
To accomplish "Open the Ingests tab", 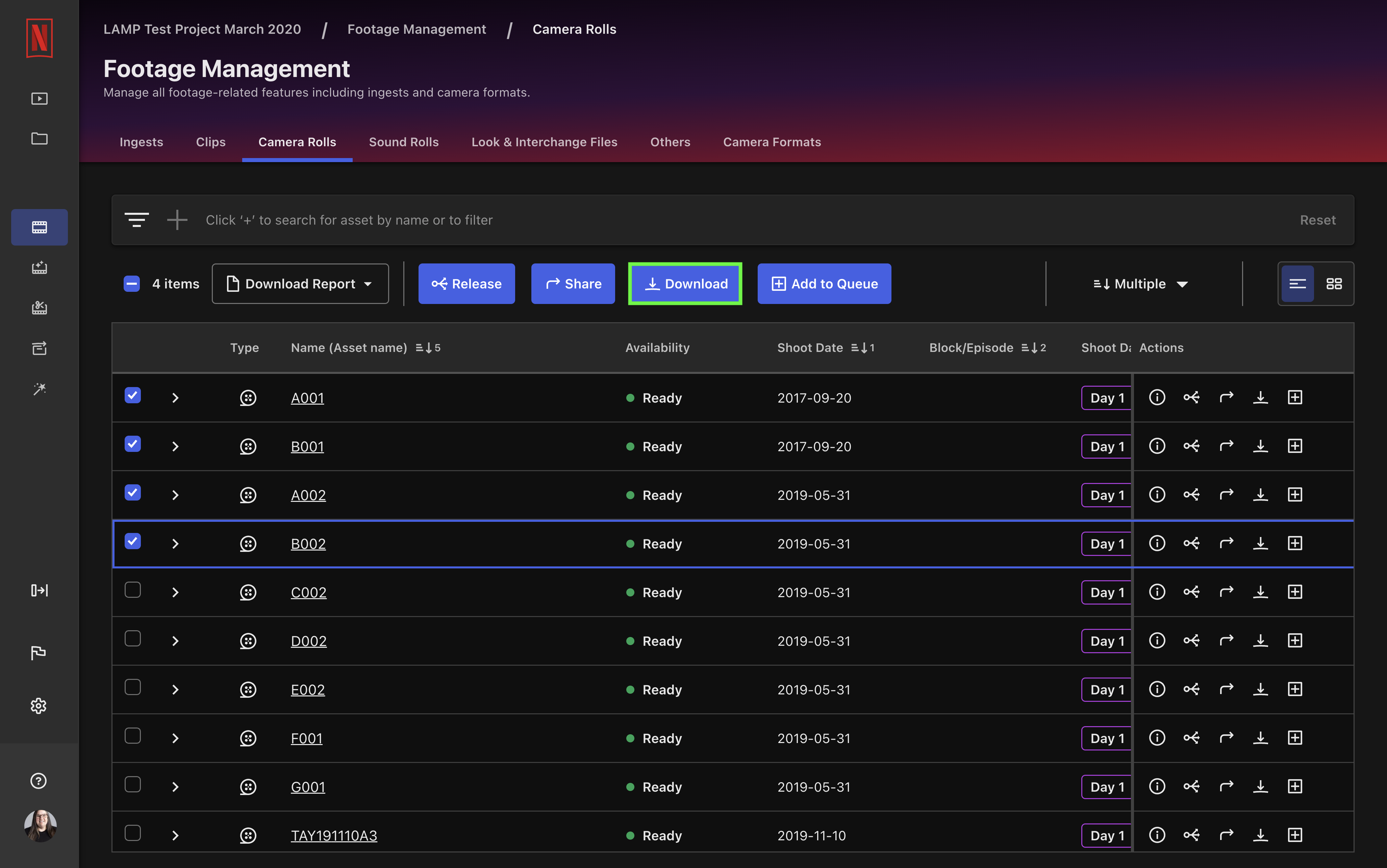I will click(141, 142).
